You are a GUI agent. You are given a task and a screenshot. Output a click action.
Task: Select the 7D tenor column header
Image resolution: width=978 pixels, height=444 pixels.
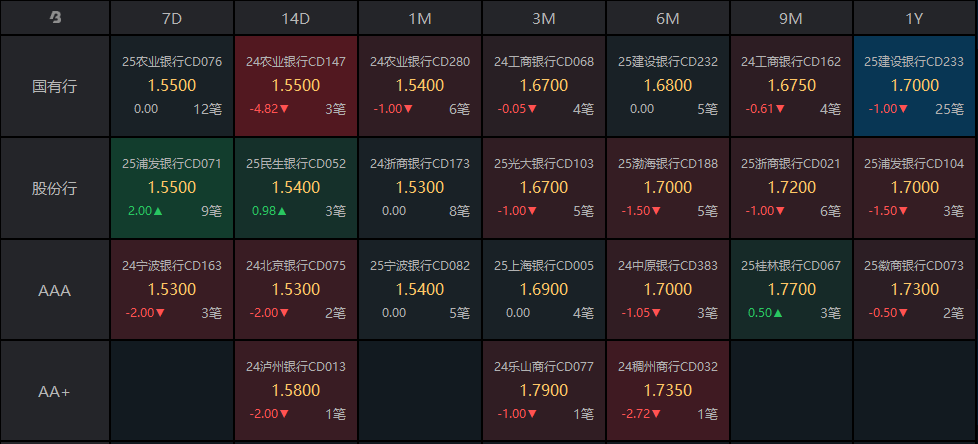coord(171,18)
